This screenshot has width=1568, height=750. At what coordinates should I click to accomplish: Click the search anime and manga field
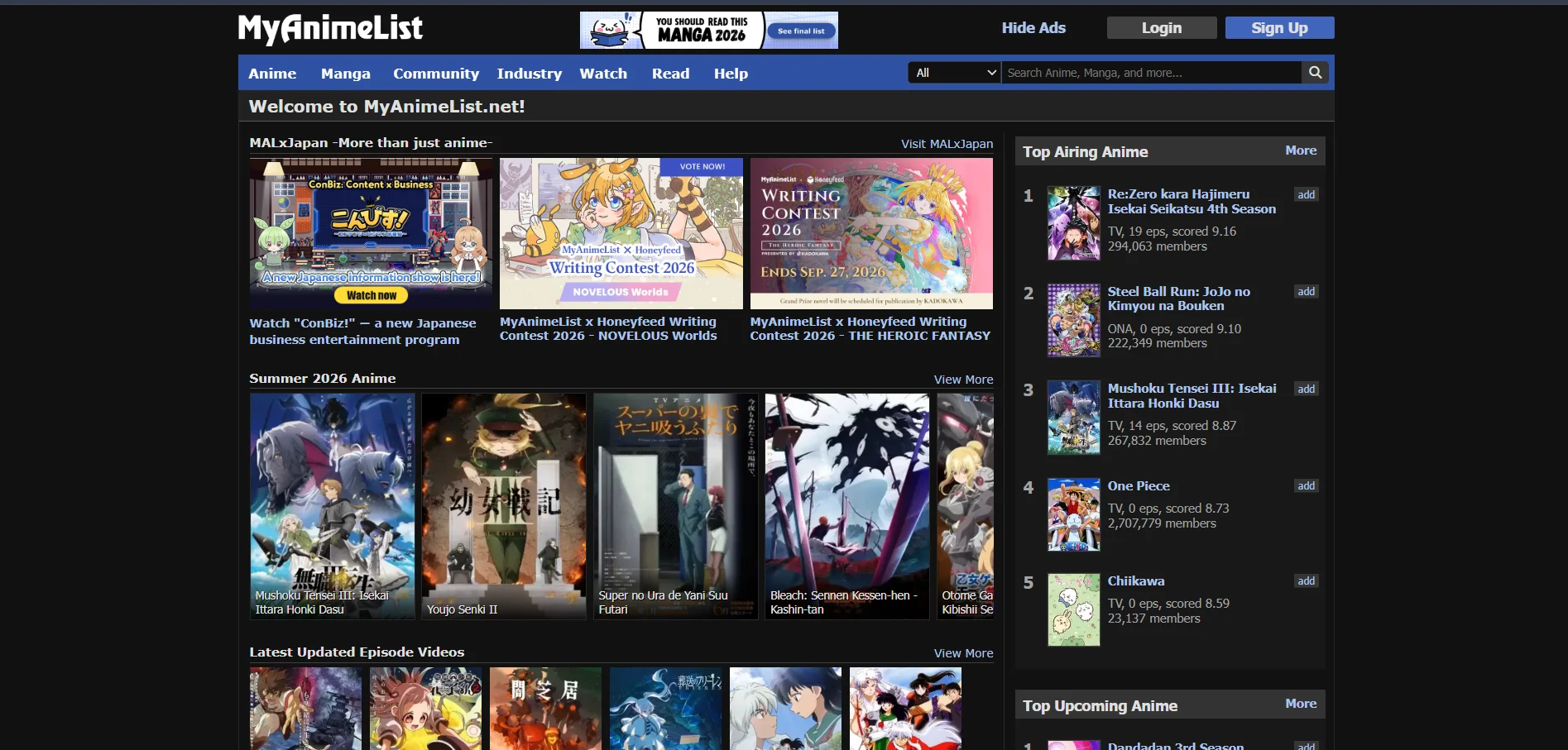coord(1151,73)
